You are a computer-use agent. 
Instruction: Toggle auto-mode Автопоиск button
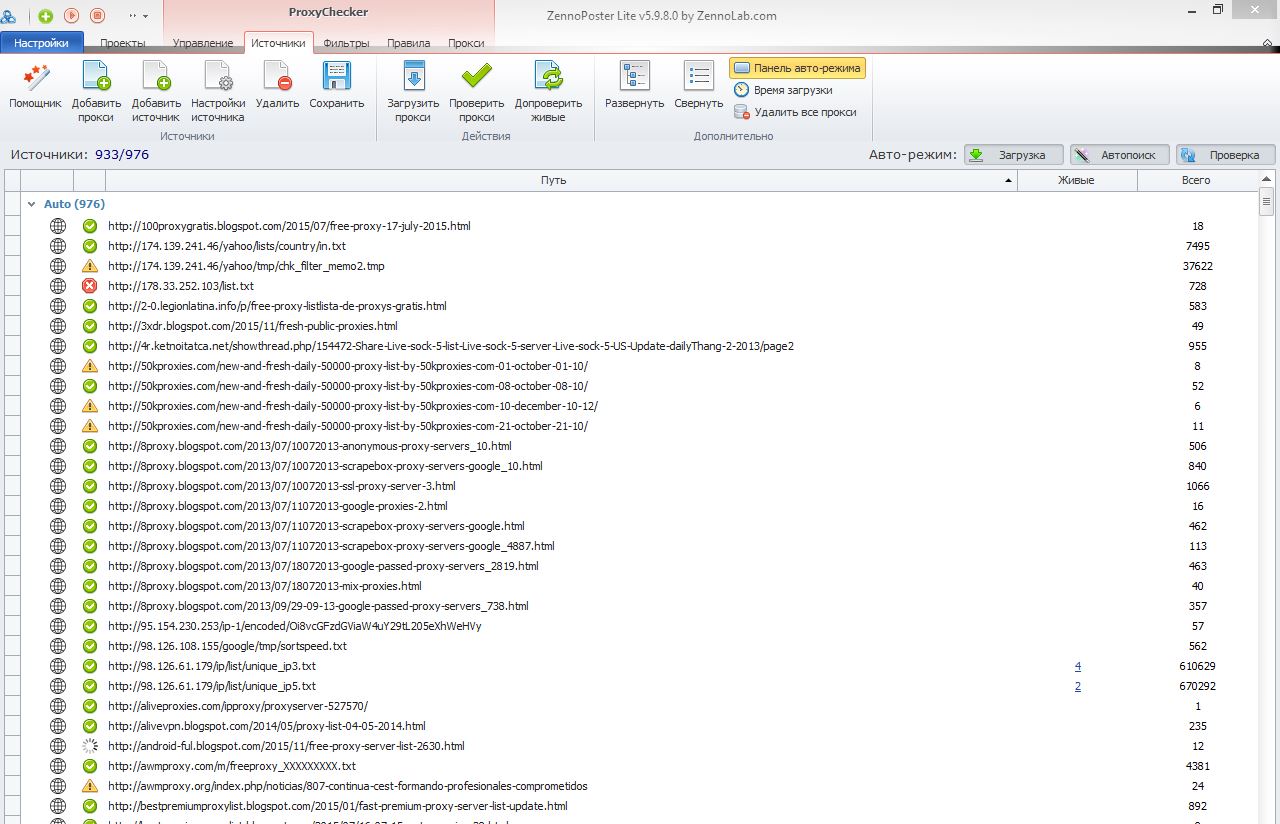coord(1119,155)
